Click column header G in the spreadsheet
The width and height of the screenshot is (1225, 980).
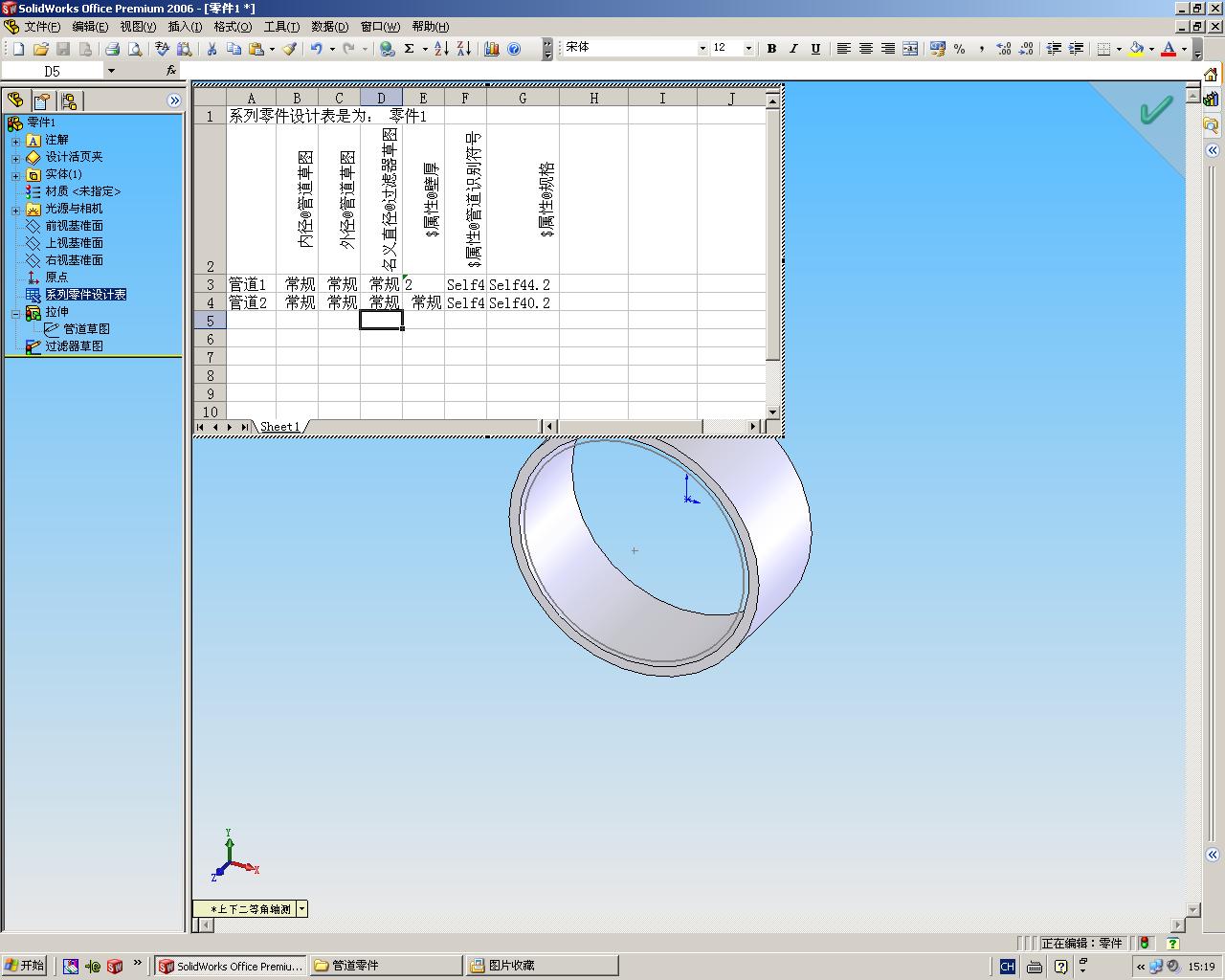click(x=523, y=98)
